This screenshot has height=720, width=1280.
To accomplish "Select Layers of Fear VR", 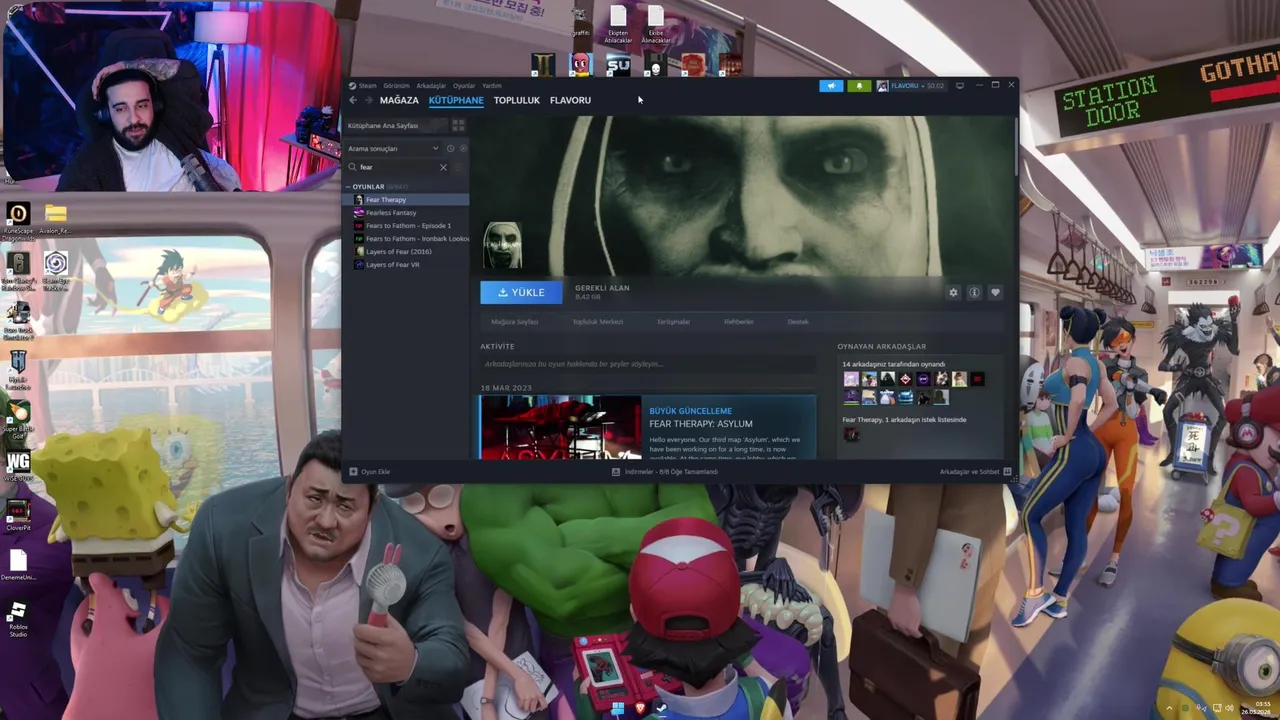I will pos(406,265).
